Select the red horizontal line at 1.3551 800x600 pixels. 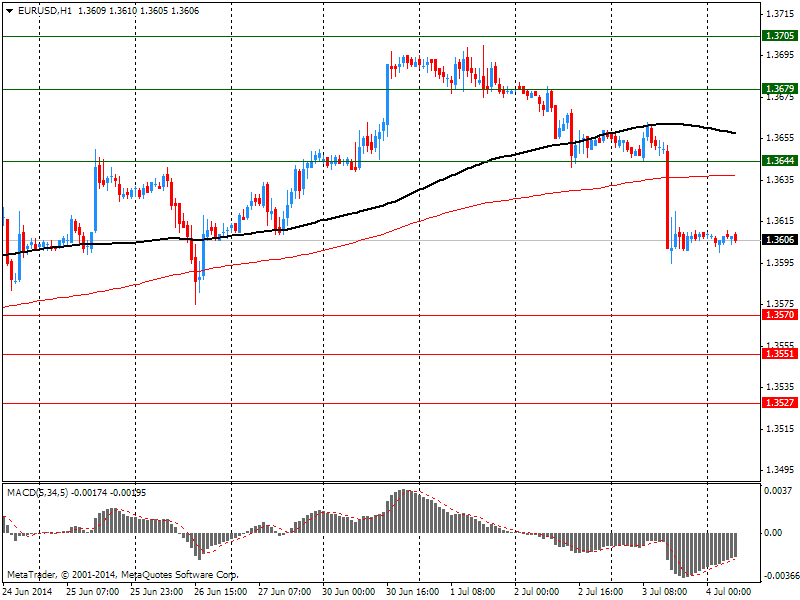coord(381,354)
